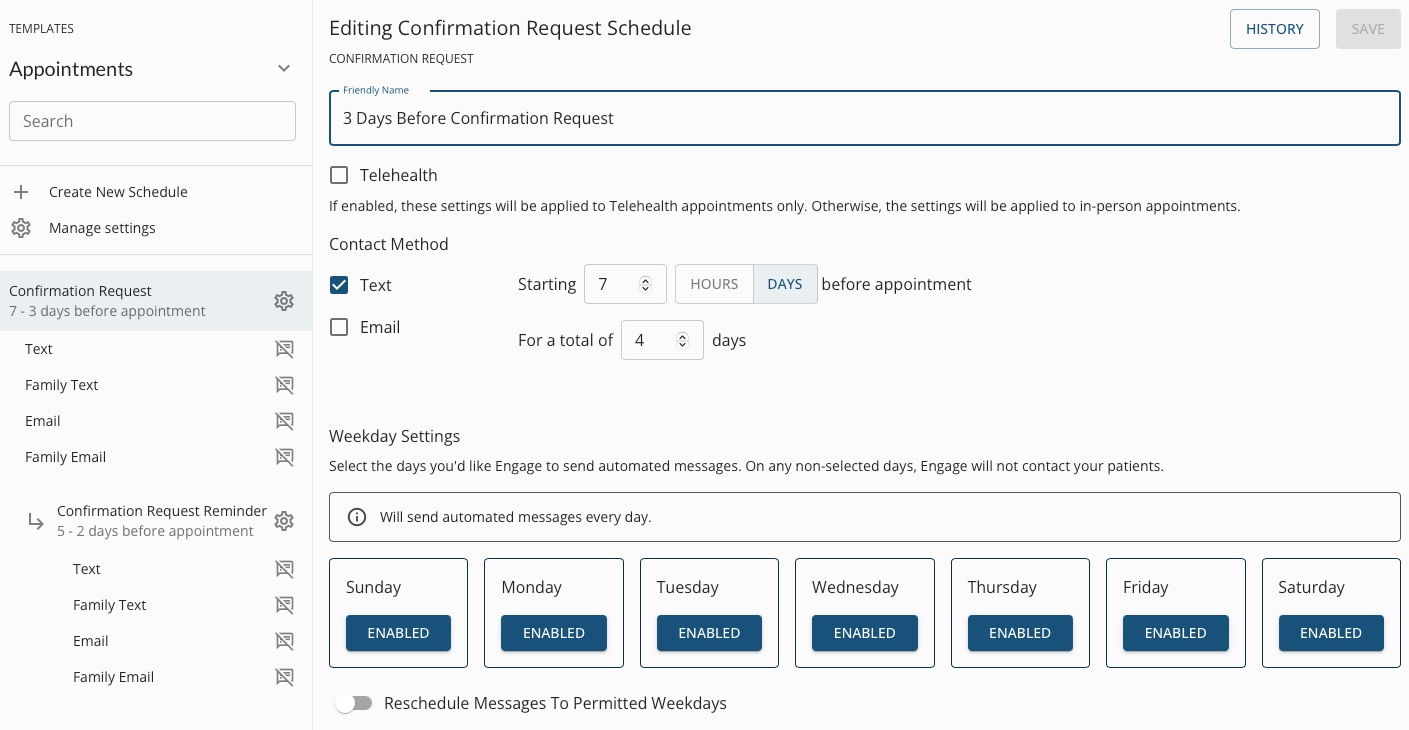The image size is (1409, 730).
Task: Click the template Search field
Action: point(152,121)
